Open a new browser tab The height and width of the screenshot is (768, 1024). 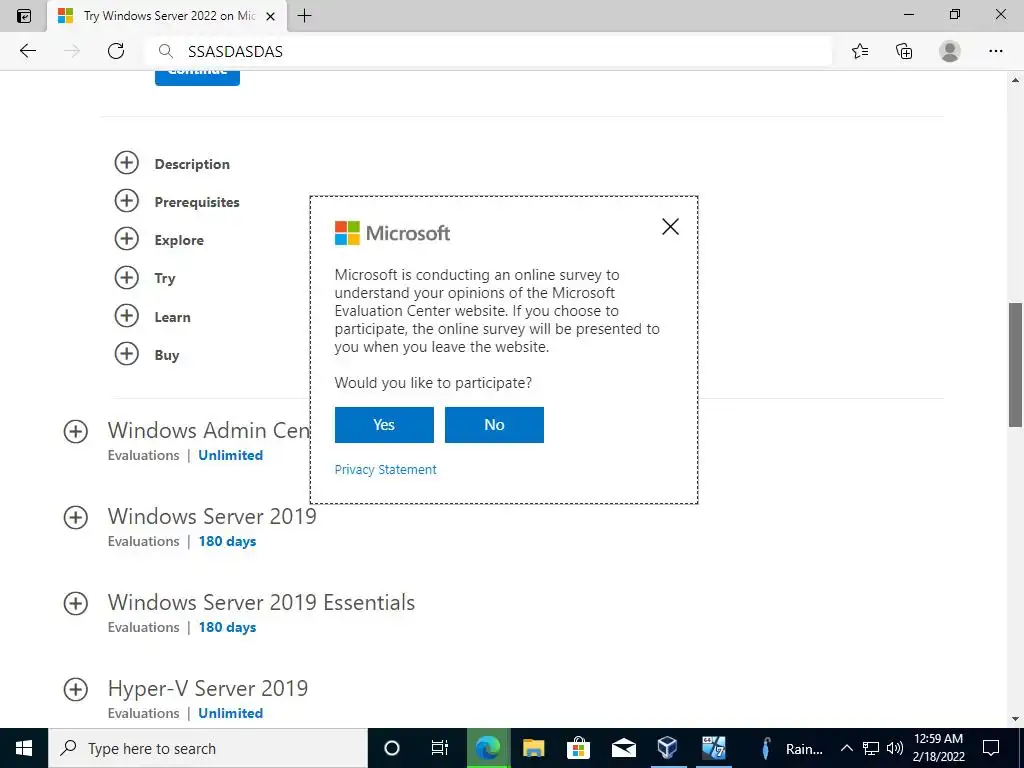pyautogui.click(x=304, y=16)
